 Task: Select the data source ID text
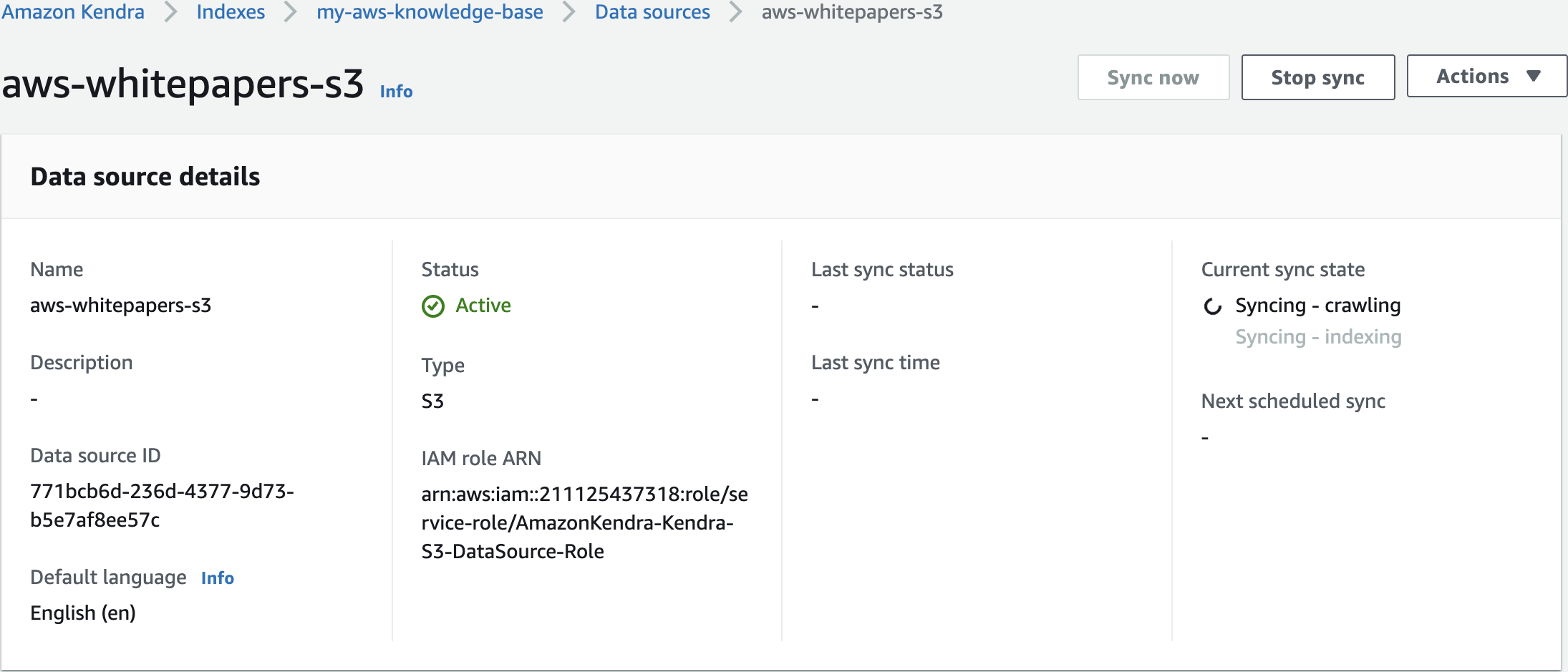[162, 505]
